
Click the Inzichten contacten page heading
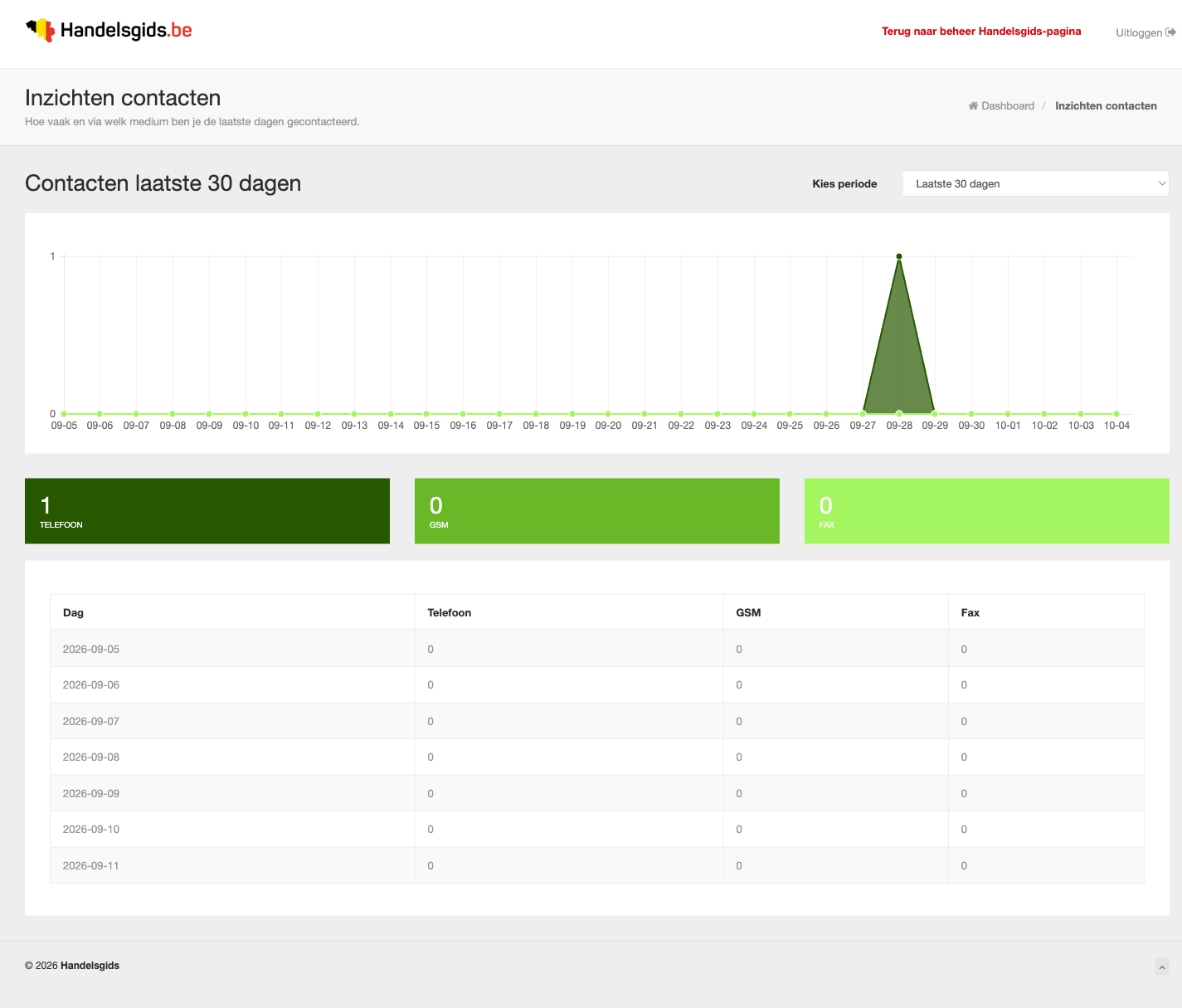[x=123, y=98]
